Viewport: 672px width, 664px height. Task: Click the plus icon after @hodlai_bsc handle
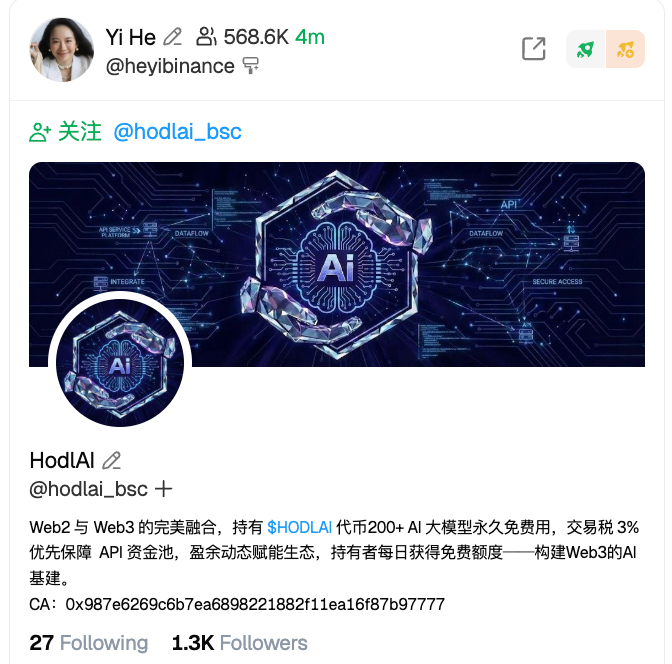coord(163,489)
